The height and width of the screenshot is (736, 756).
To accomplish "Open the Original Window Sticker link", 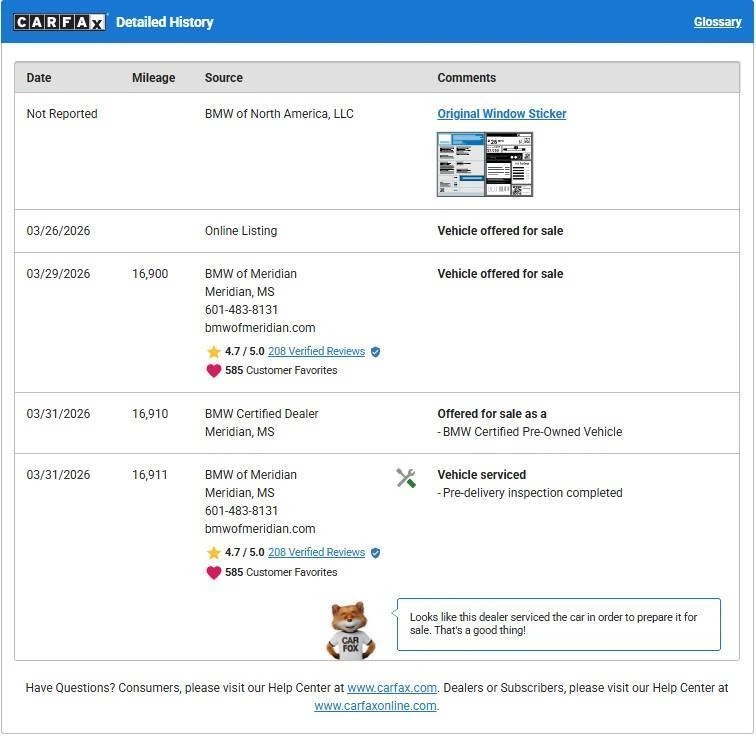I will pos(501,114).
